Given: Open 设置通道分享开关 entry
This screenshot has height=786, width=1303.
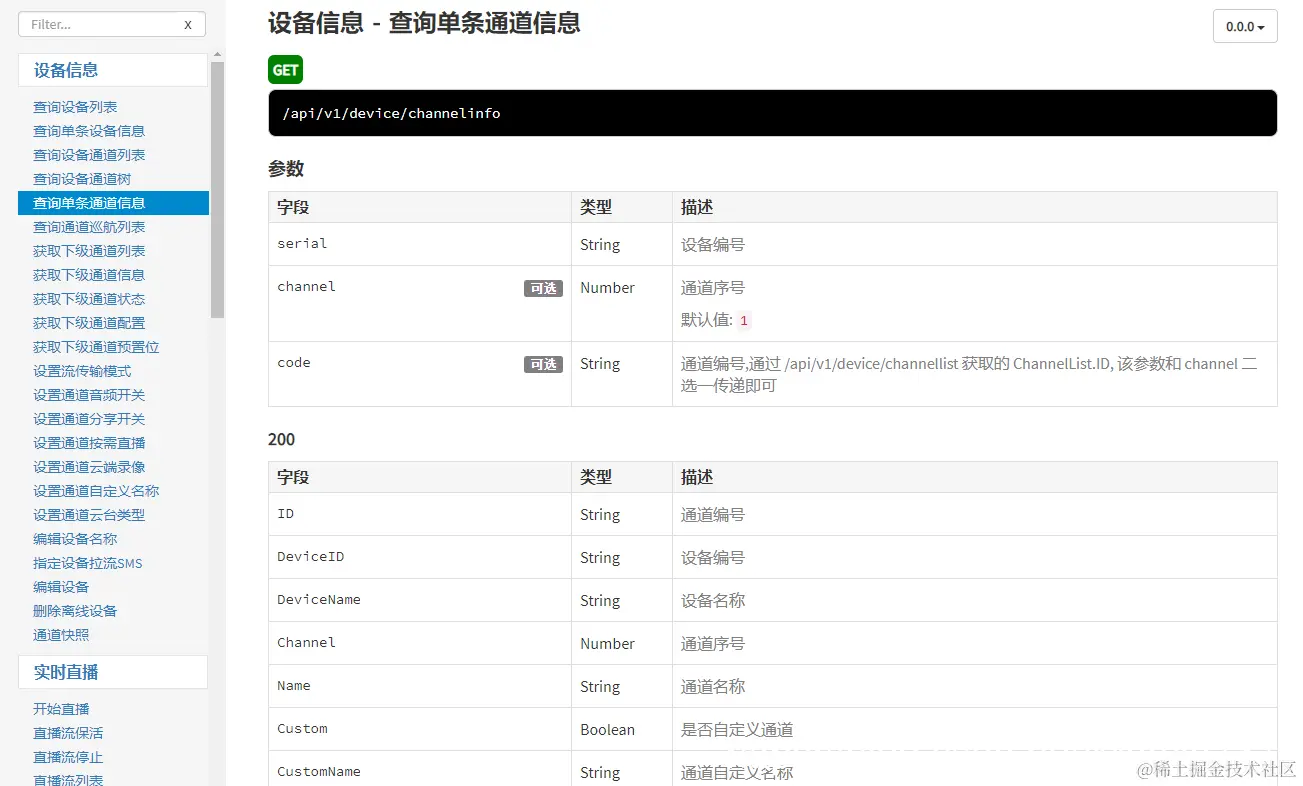Looking at the screenshot, I should pyautogui.click(x=89, y=419).
